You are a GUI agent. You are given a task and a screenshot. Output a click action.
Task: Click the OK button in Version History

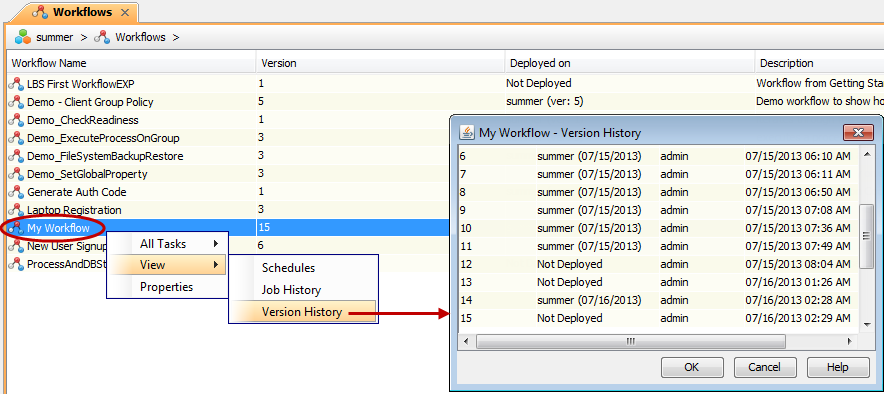[x=692, y=367]
